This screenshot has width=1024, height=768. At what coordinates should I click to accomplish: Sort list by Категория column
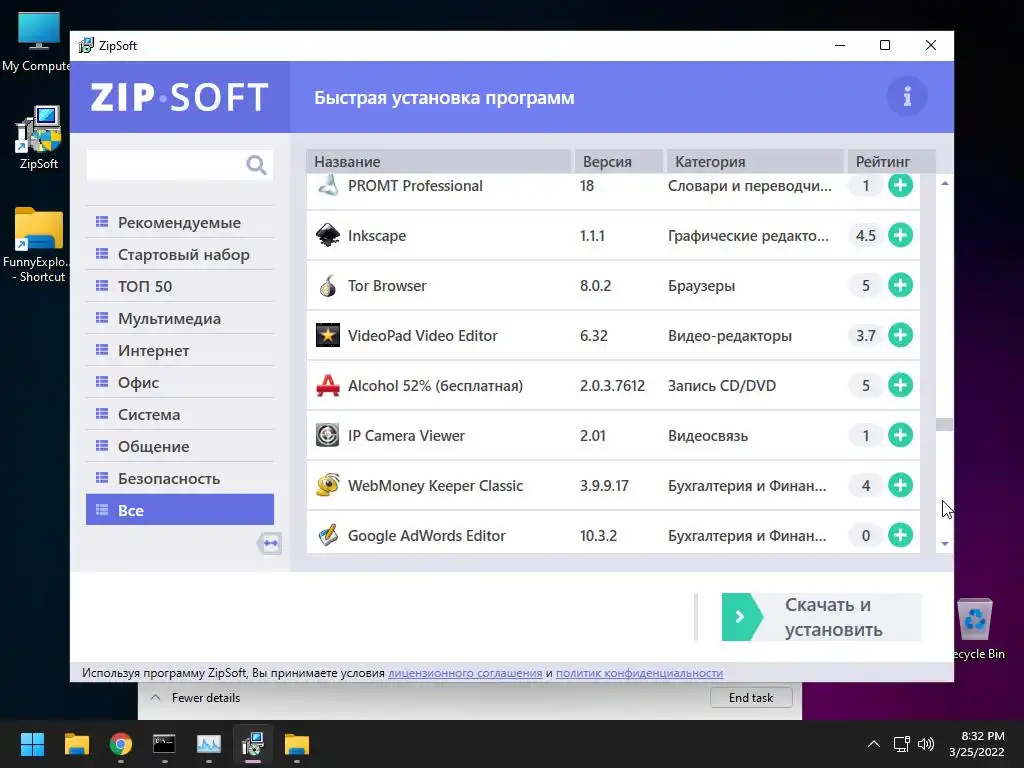point(755,161)
